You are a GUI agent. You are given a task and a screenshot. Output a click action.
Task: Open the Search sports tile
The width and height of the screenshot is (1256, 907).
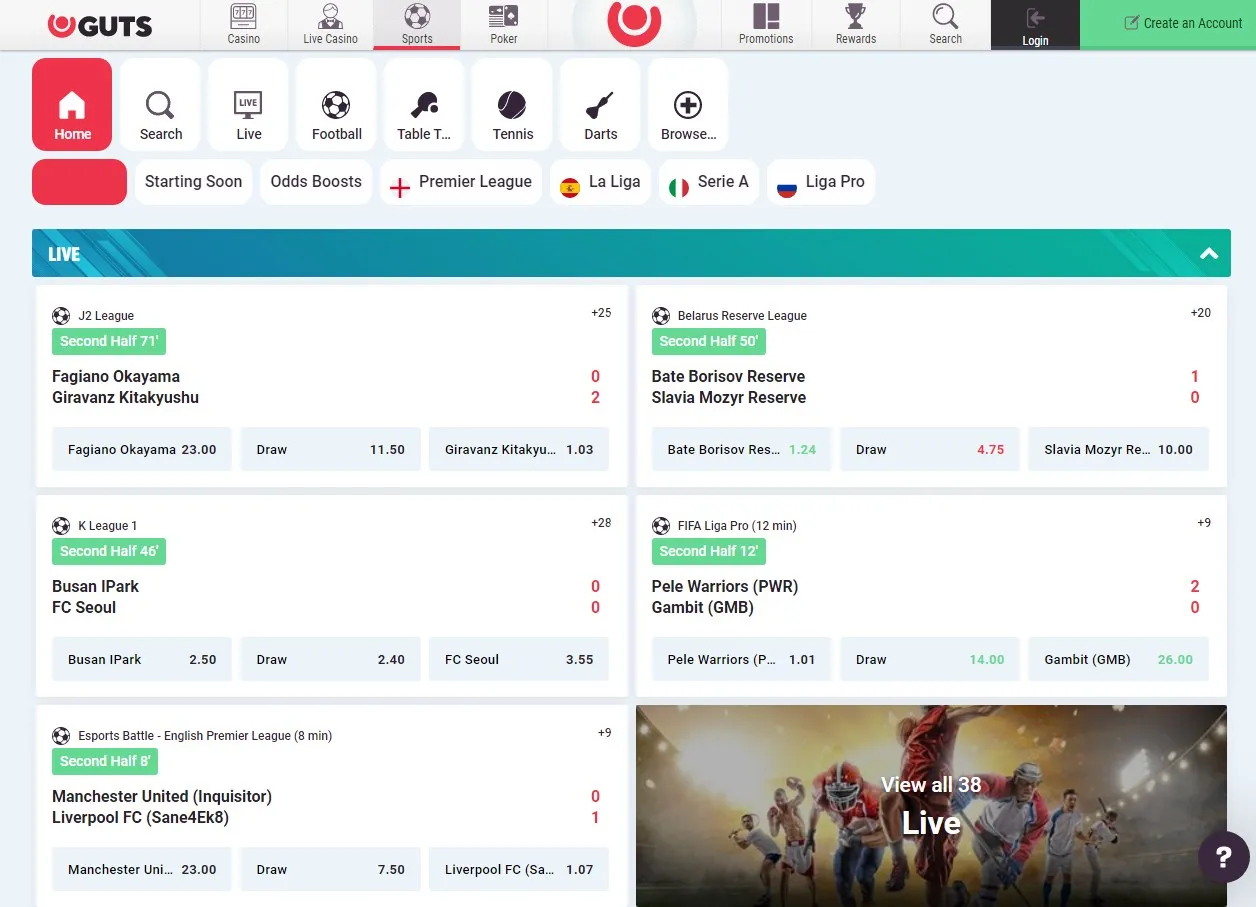(x=160, y=105)
